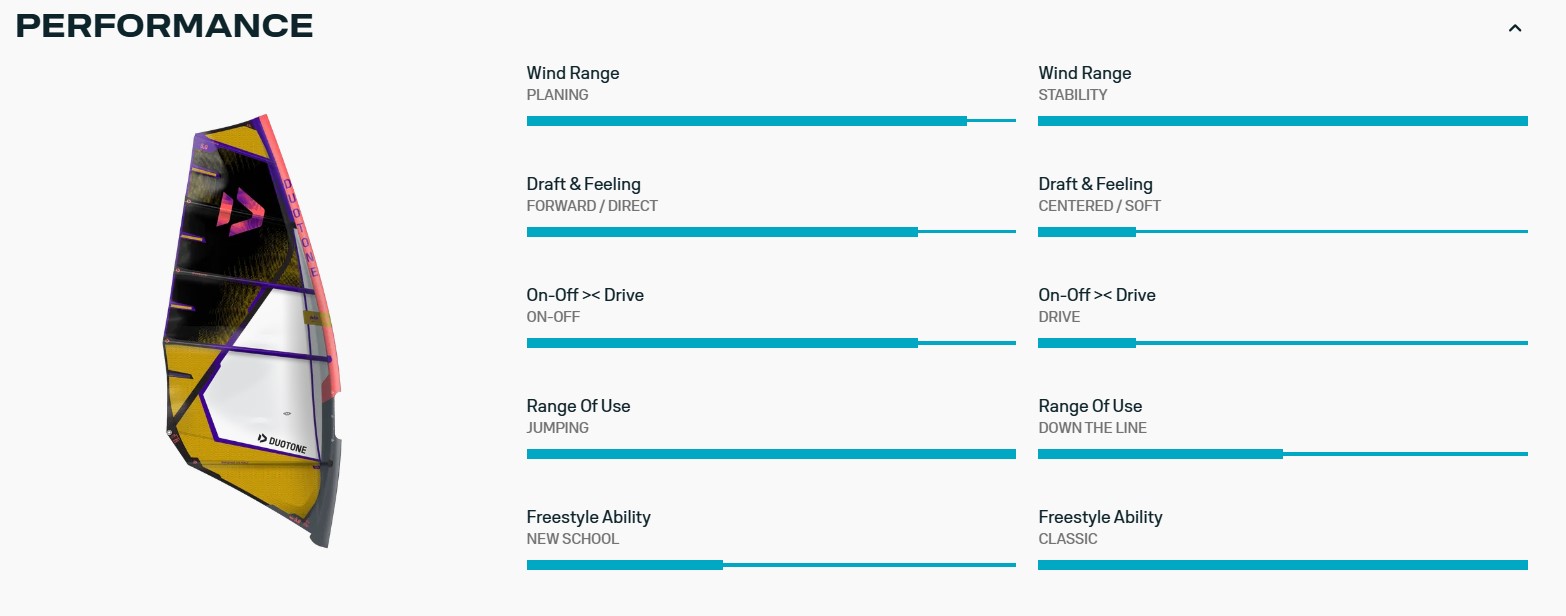
Task: Click the Centered / Soft draft bar
Action: [x=1283, y=232]
